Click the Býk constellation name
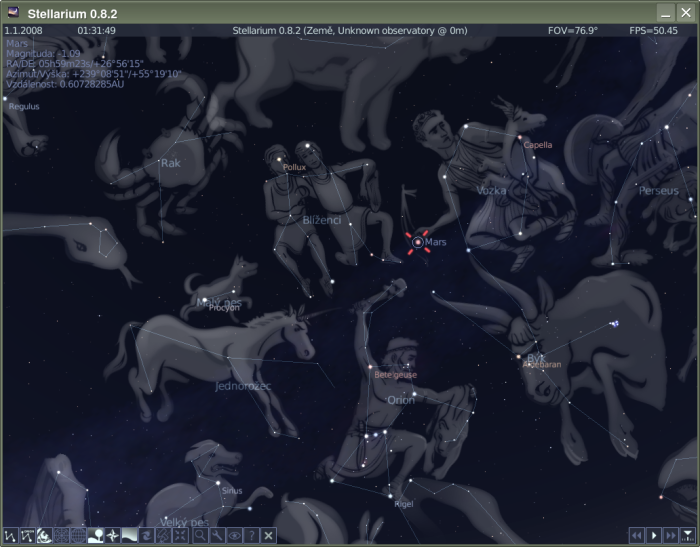 click(536, 358)
